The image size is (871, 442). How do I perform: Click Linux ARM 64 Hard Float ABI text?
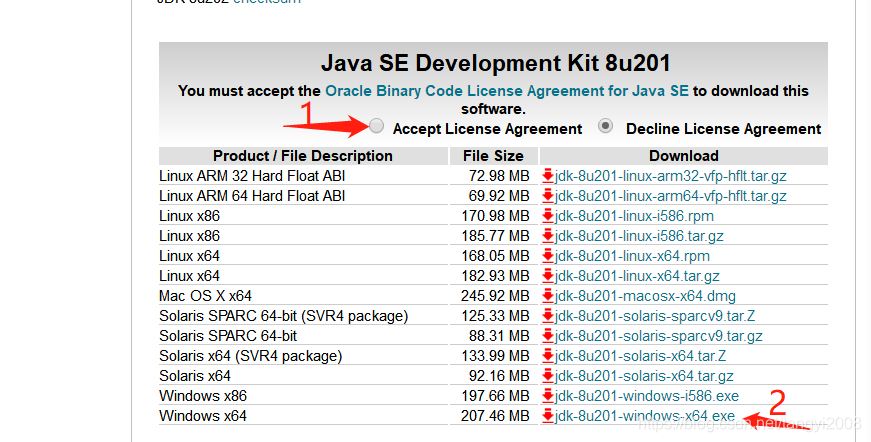[252, 196]
